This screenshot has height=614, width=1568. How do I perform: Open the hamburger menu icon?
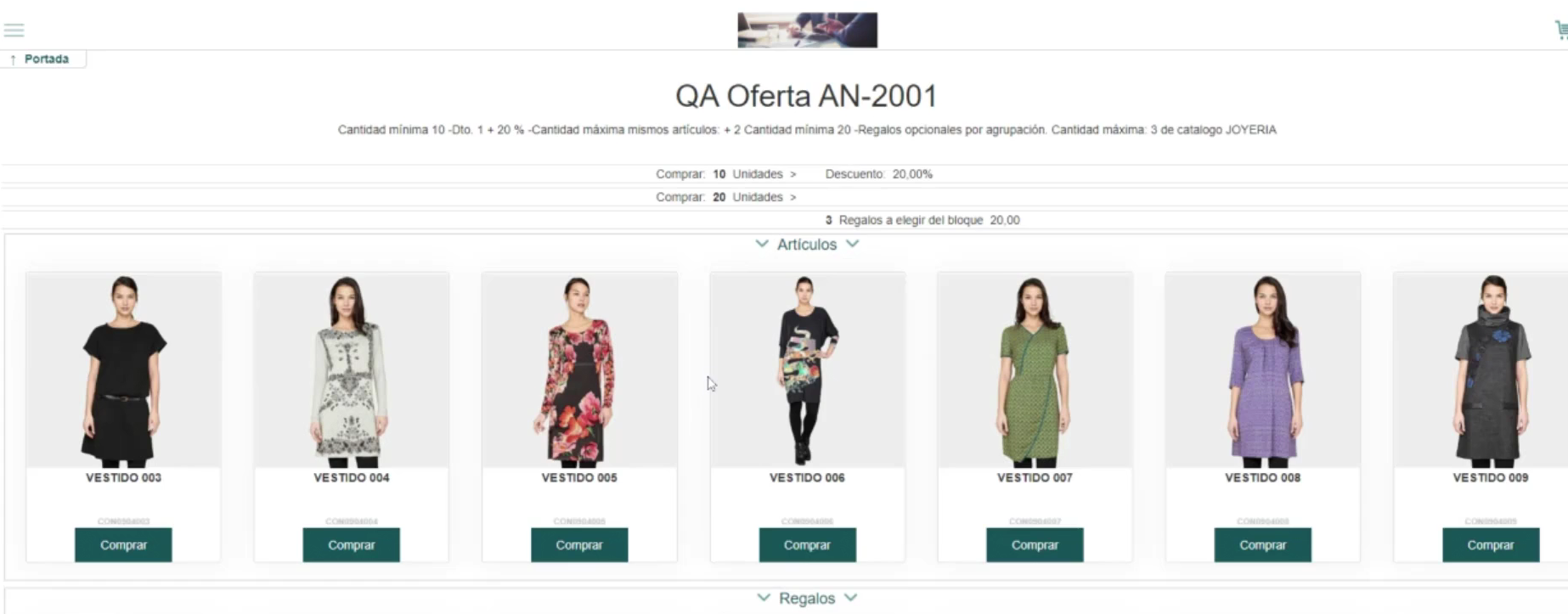click(x=14, y=31)
